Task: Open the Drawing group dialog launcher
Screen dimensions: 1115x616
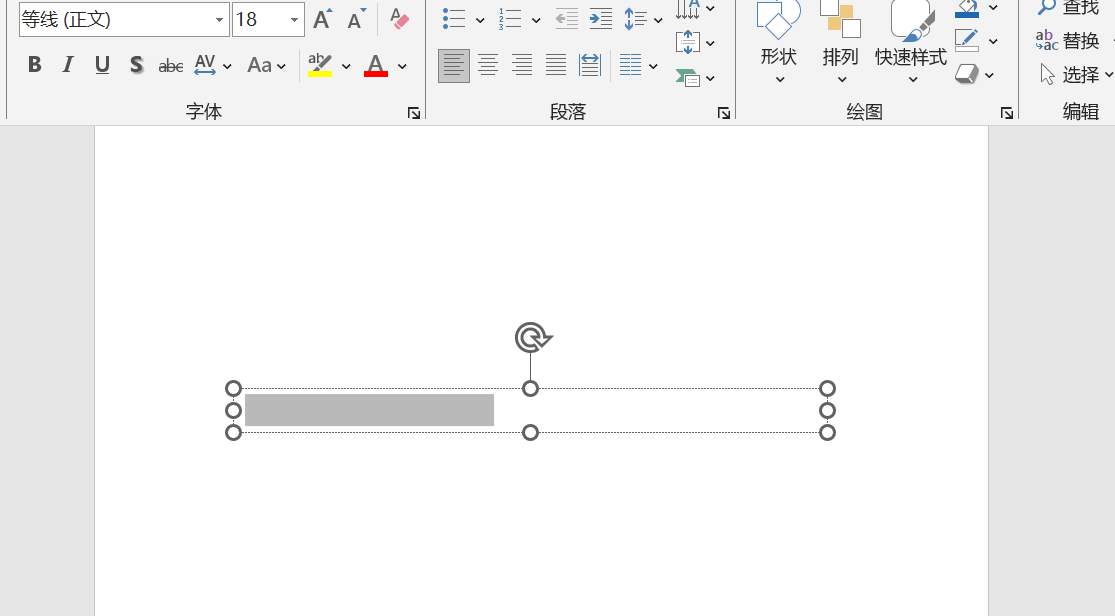Action: pyautogui.click(x=1007, y=113)
